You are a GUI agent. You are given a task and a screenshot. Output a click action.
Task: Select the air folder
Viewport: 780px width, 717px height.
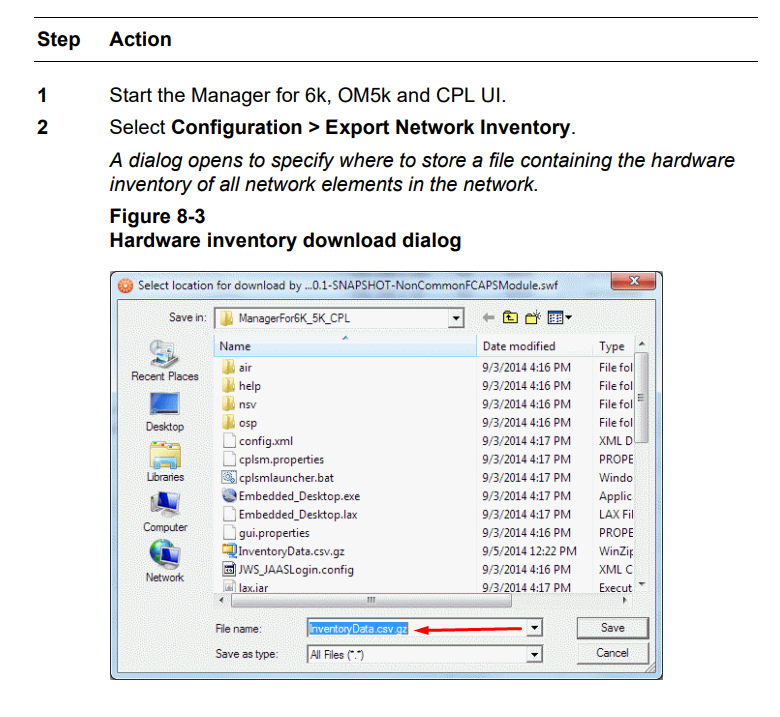(x=245, y=367)
